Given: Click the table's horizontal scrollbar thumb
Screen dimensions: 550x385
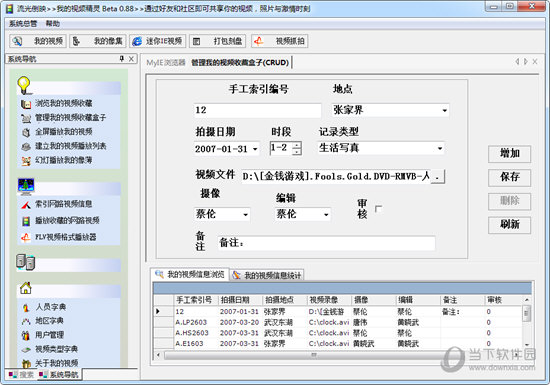Looking at the screenshot, I should [314, 356].
